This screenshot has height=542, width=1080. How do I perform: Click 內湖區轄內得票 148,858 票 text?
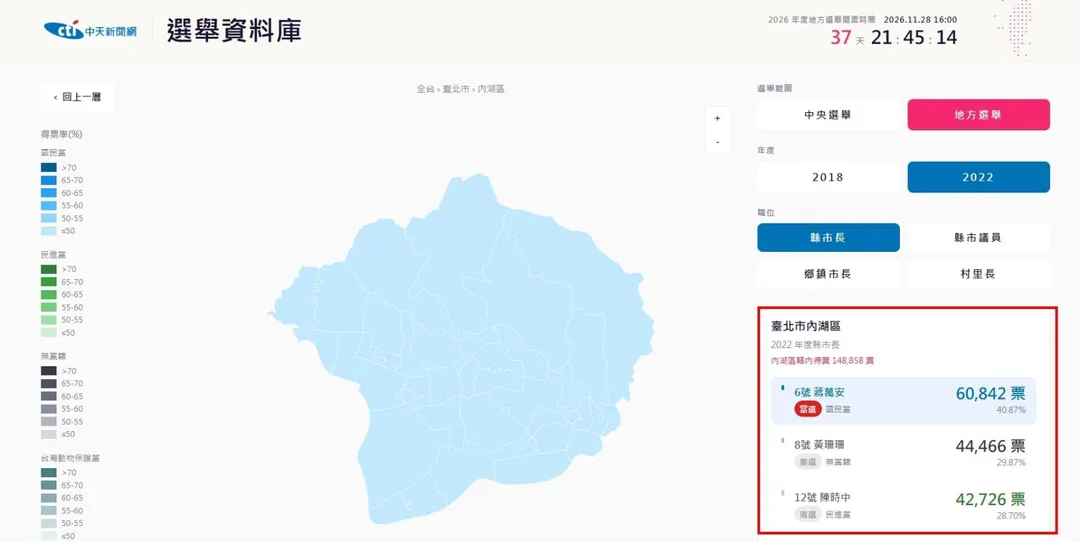(822, 360)
